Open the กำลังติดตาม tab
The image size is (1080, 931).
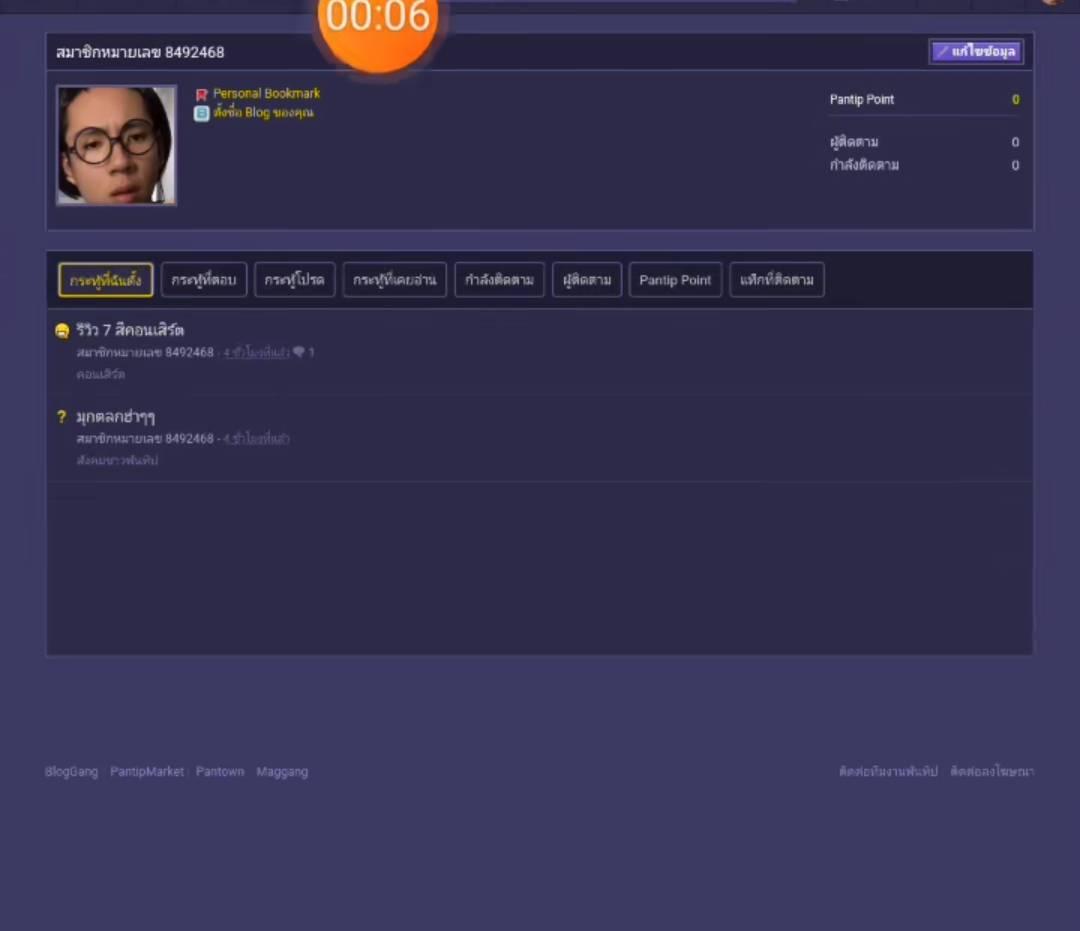point(499,280)
